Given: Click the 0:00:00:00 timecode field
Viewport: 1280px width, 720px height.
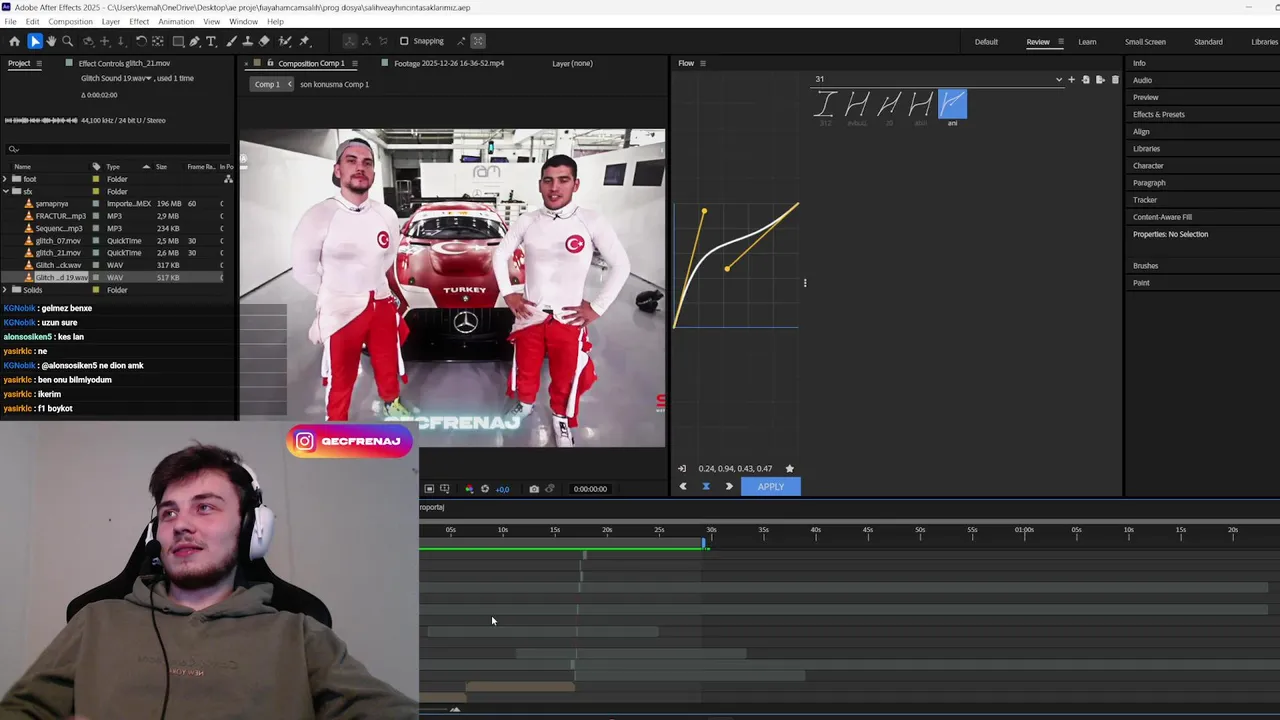Looking at the screenshot, I should (590, 489).
